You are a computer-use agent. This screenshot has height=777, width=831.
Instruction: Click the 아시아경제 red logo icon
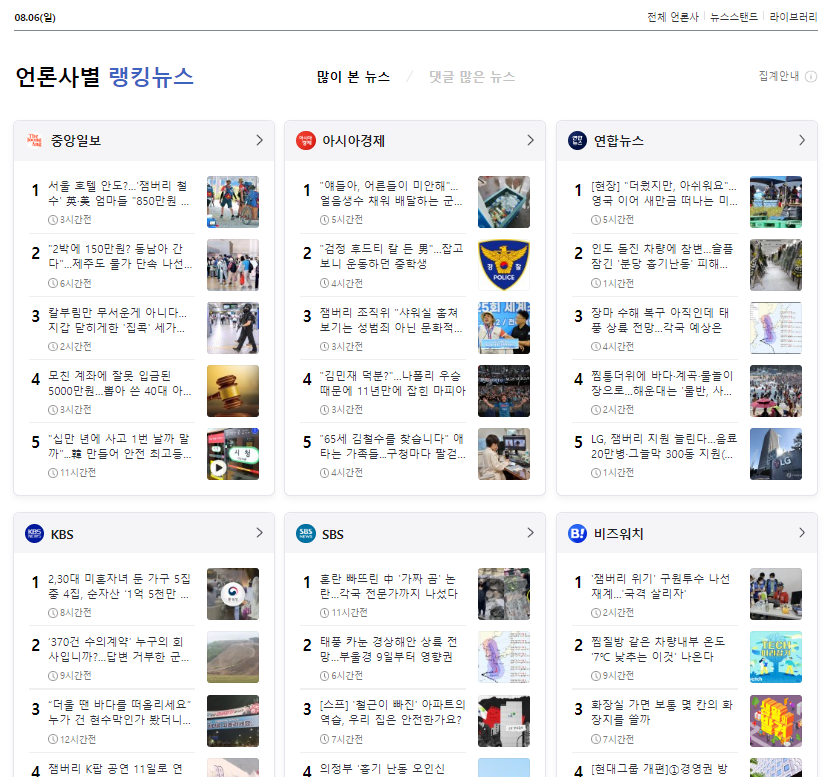(x=306, y=140)
